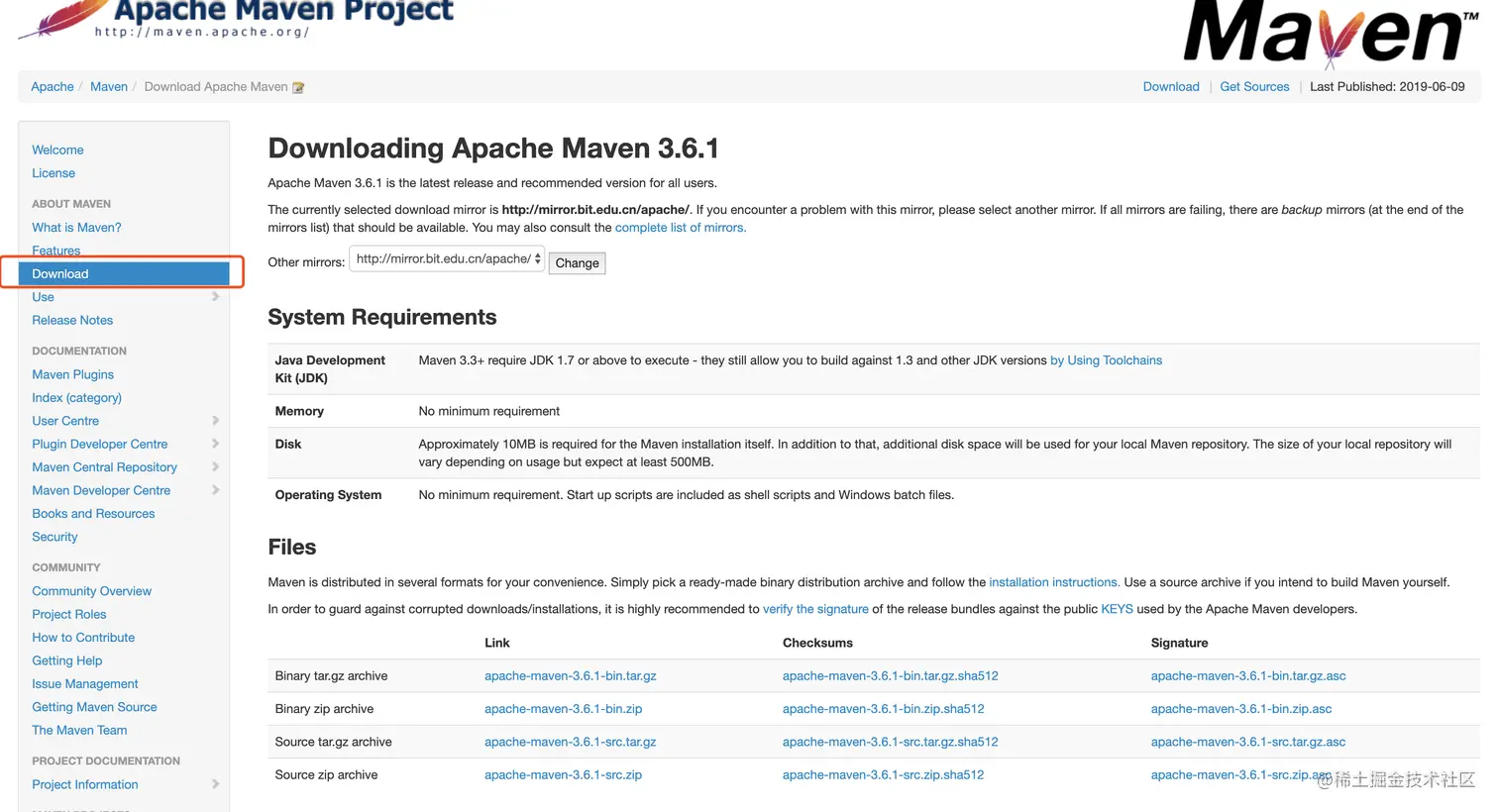The image size is (1498, 812).
Task: Open the Other mirrors dropdown
Action: click(448, 259)
